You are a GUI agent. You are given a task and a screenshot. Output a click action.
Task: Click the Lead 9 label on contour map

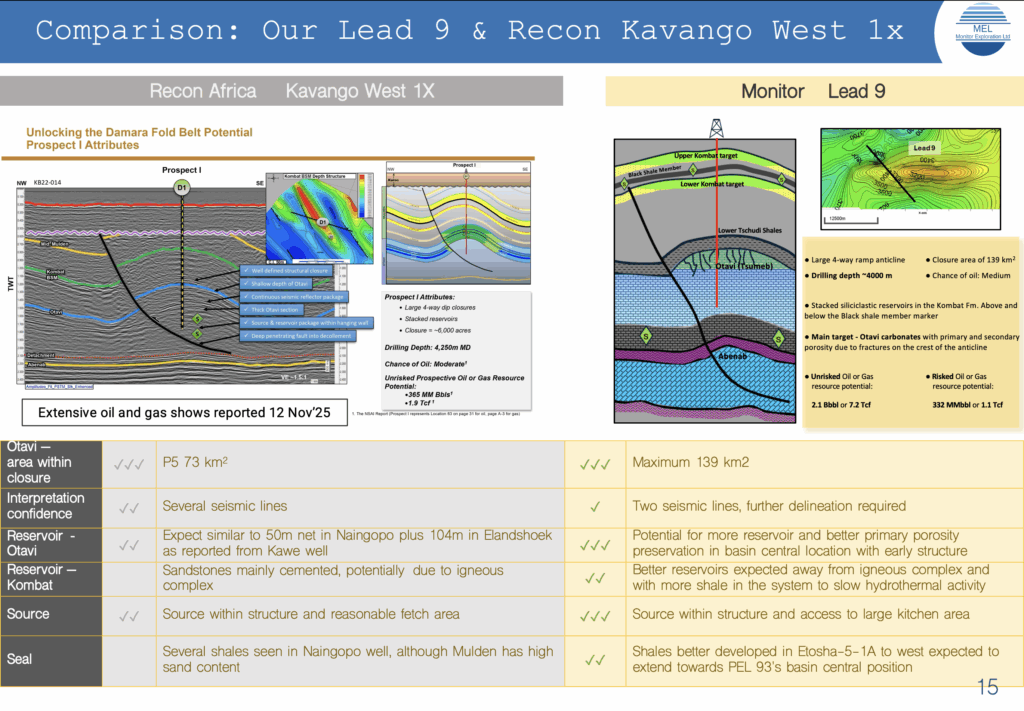point(923,147)
